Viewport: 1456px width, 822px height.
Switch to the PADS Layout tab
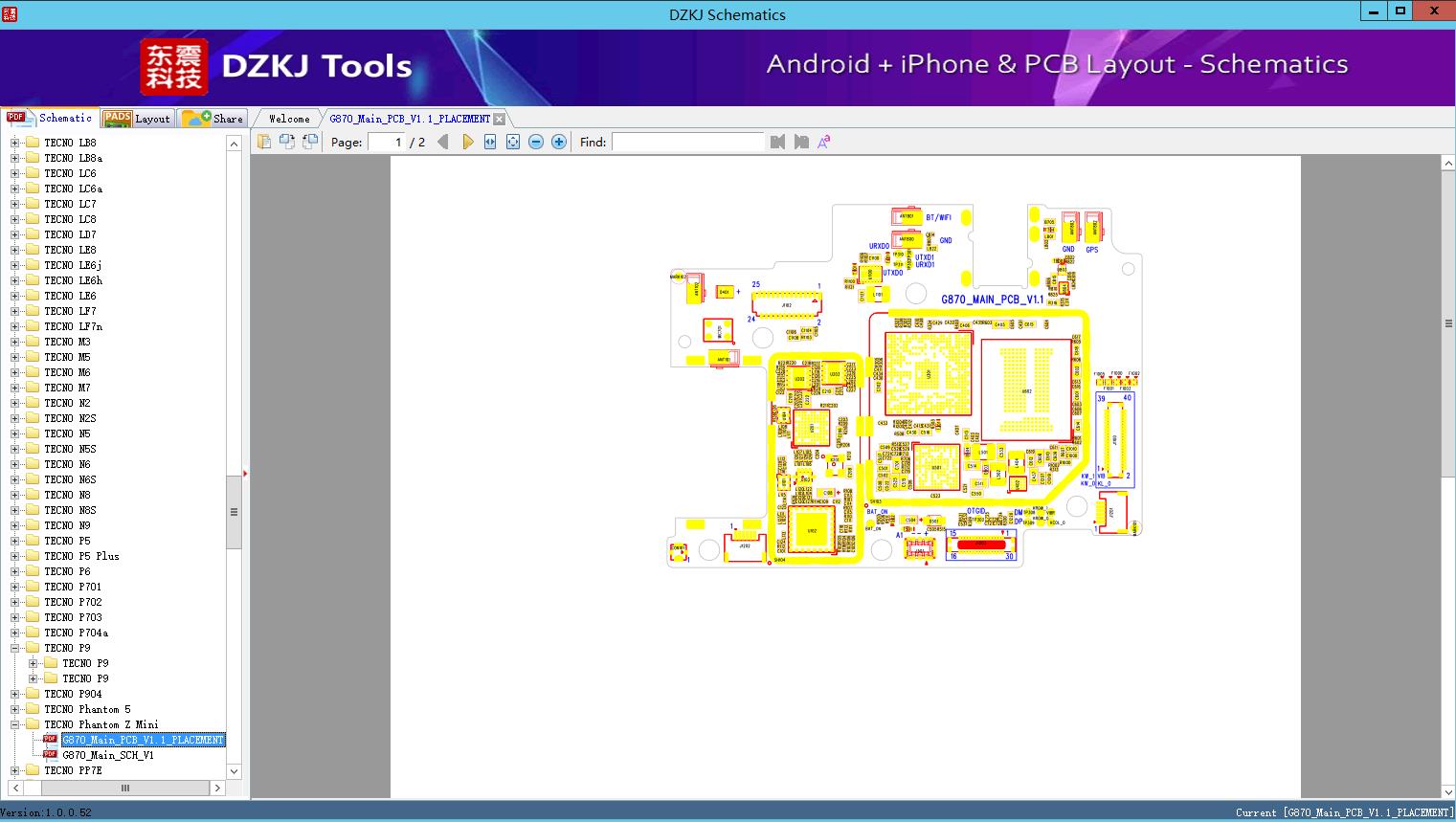[x=137, y=118]
